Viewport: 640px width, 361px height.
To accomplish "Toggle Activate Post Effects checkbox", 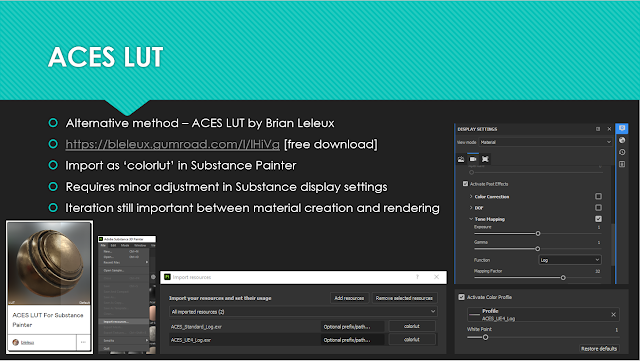I will 465,184.
